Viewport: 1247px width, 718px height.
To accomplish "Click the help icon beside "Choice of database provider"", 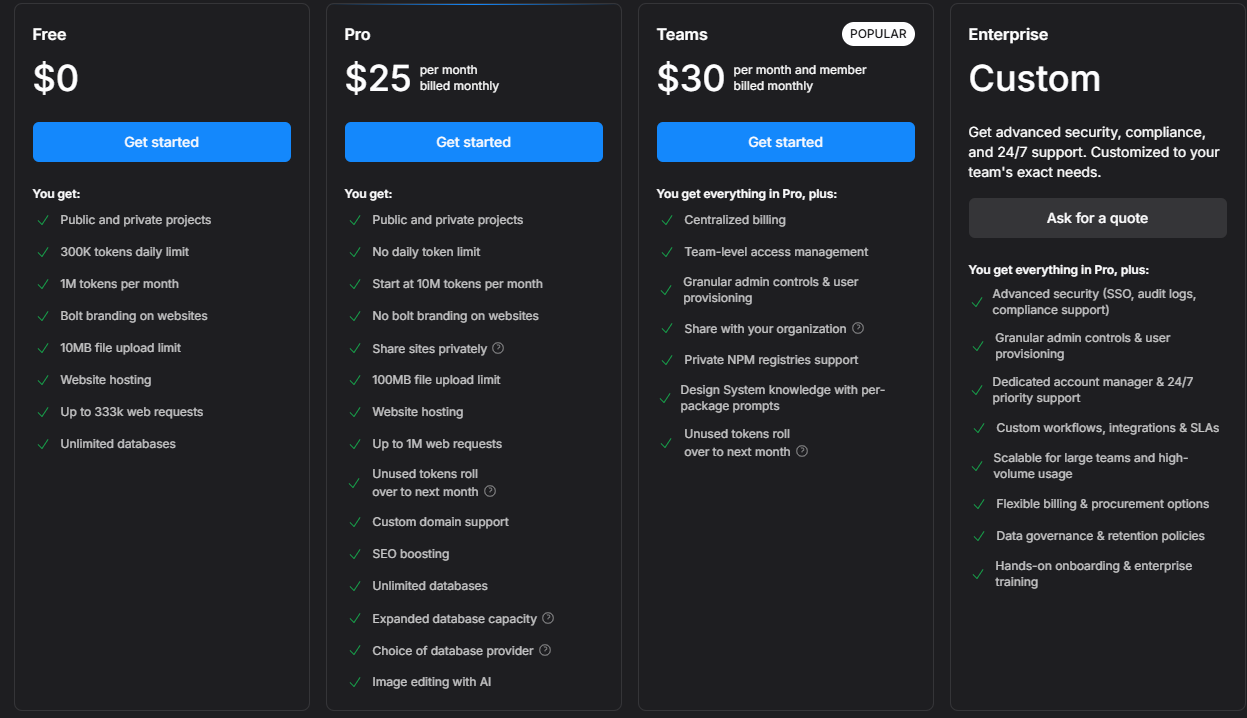I will coord(545,650).
